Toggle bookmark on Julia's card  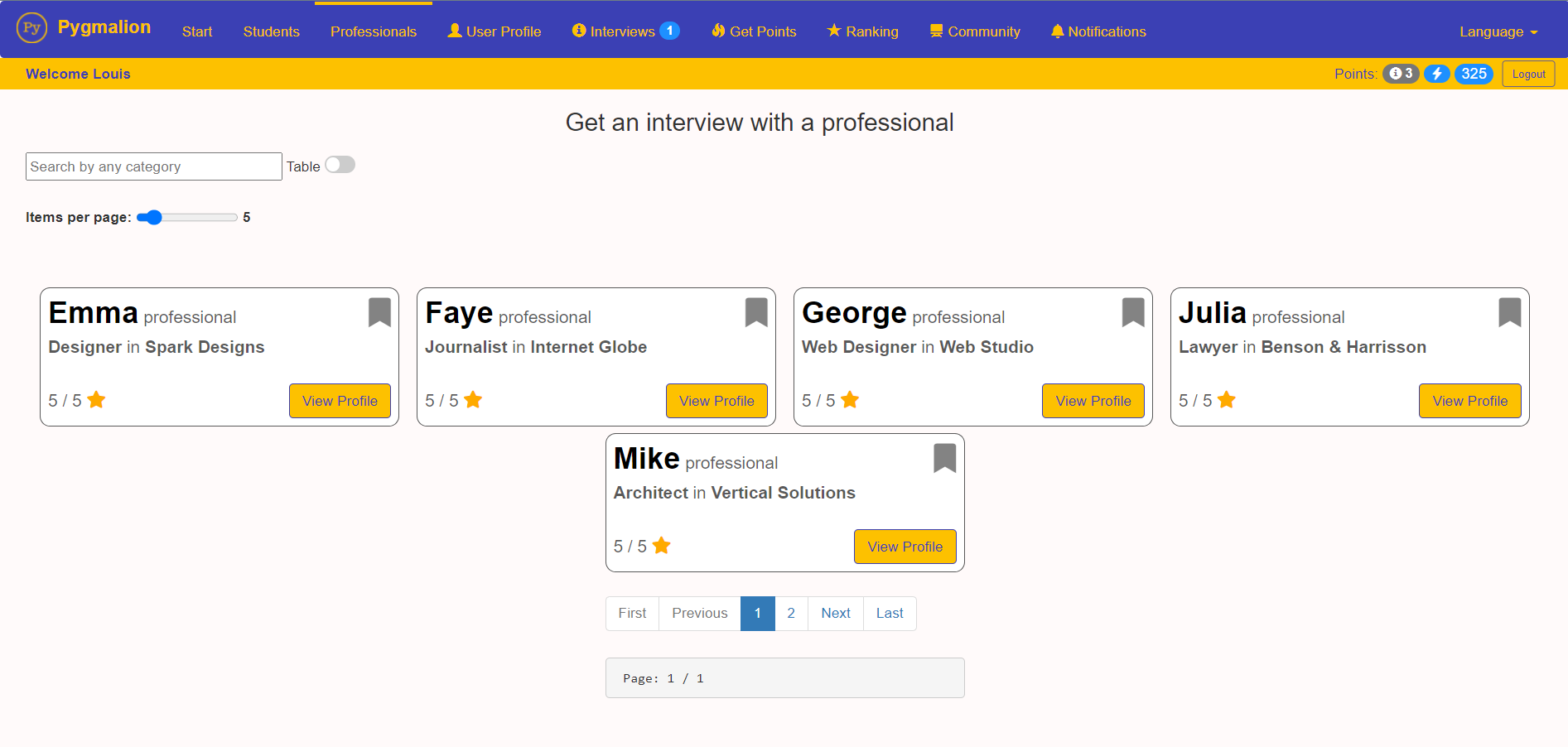tap(1510, 312)
